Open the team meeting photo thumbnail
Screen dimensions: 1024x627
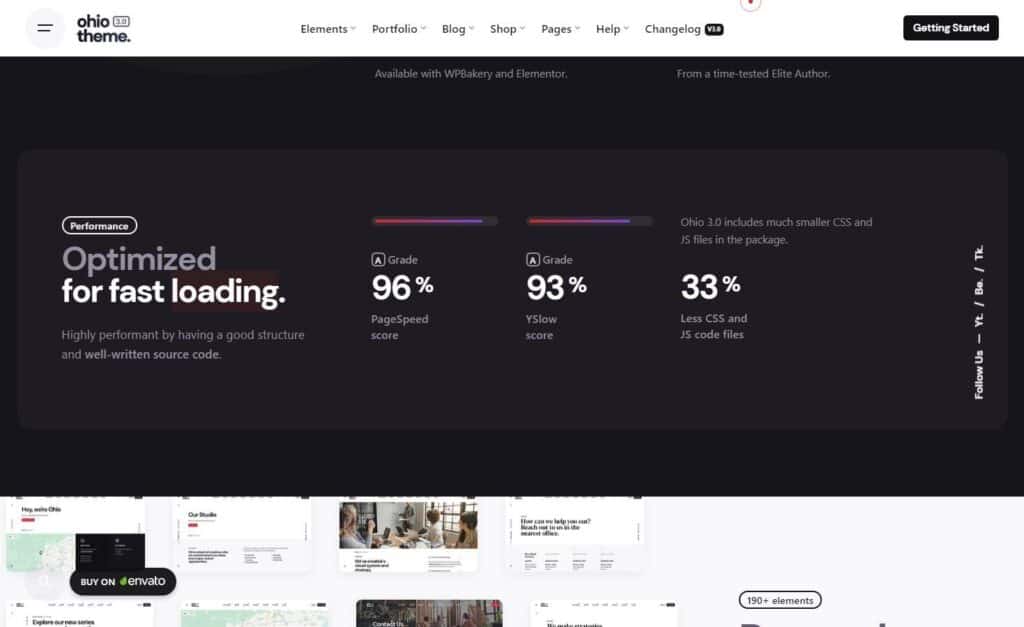[408, 536]
